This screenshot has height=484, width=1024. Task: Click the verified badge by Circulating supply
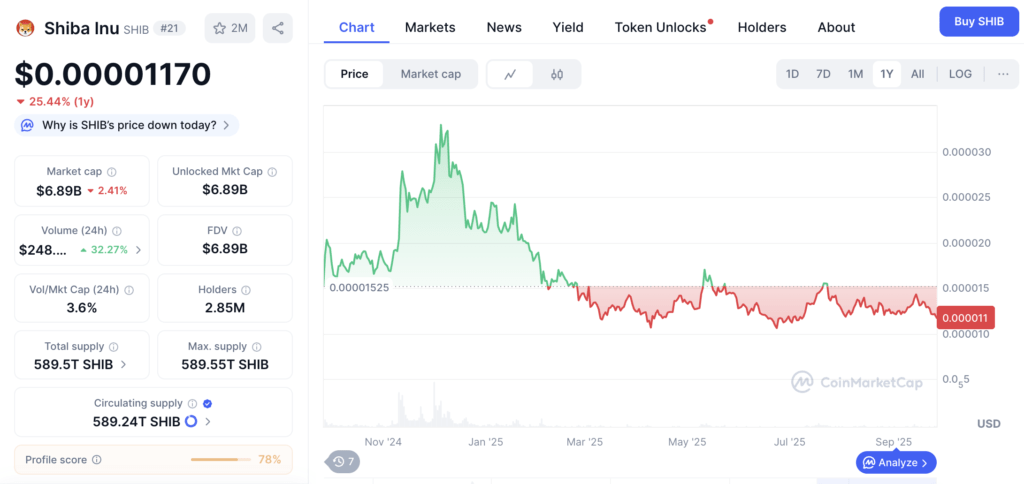tap(207, 404)
